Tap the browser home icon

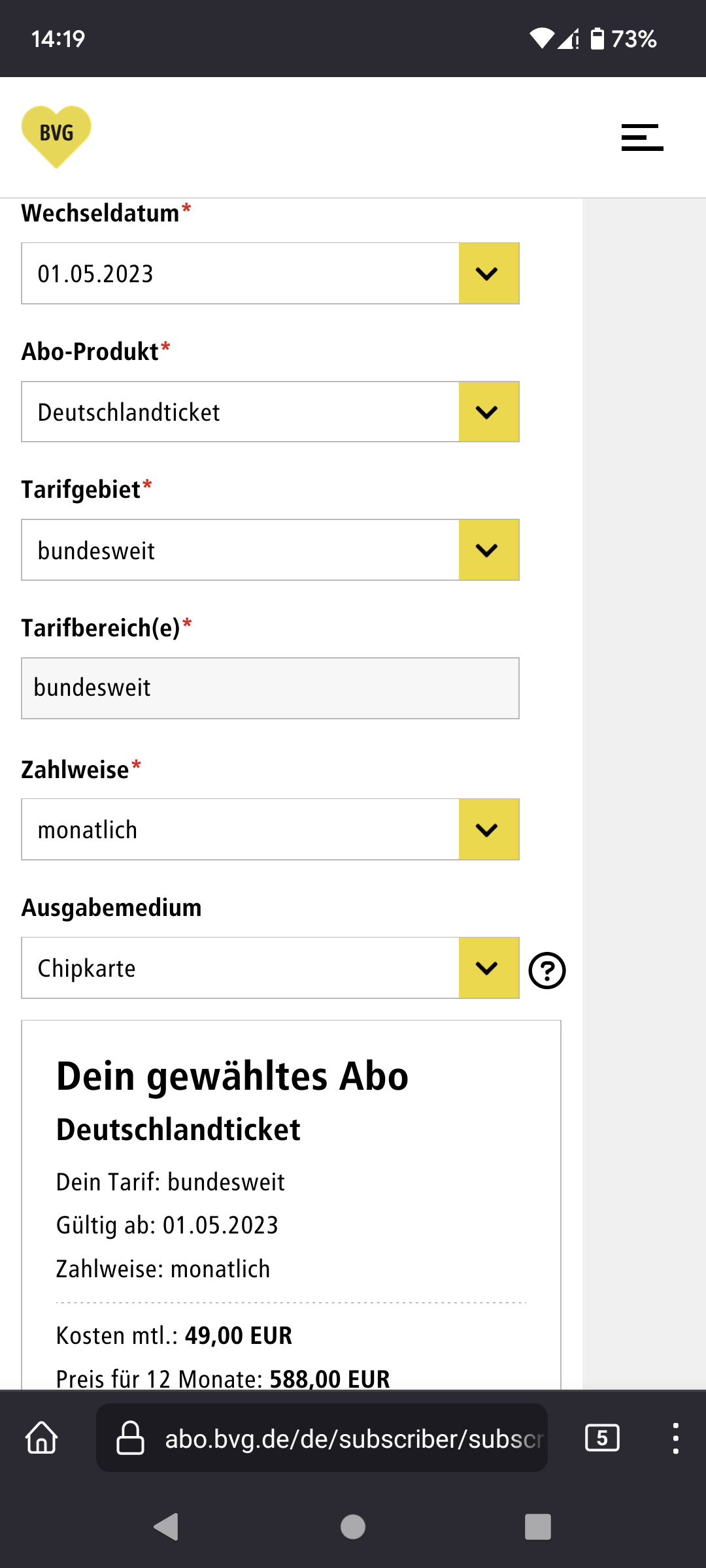coord(42,1438)
